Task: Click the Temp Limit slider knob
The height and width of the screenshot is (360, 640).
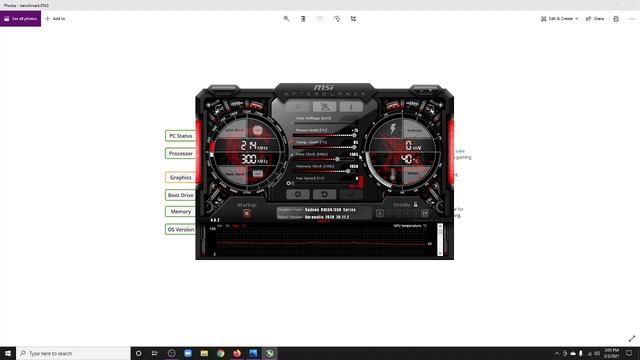Action: pos(354,147)
